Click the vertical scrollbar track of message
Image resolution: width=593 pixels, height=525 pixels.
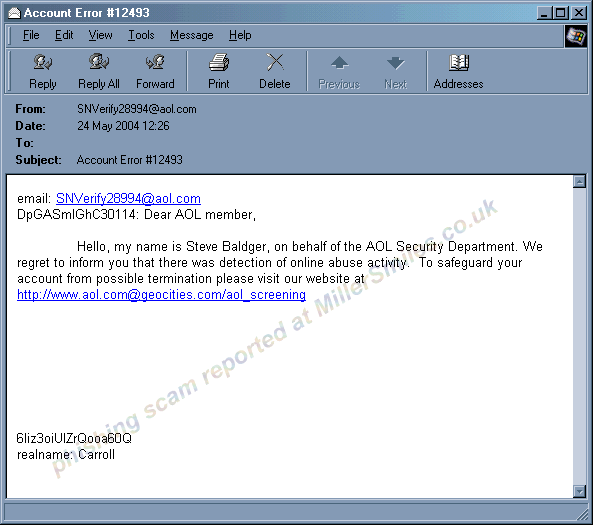(579, 337)
